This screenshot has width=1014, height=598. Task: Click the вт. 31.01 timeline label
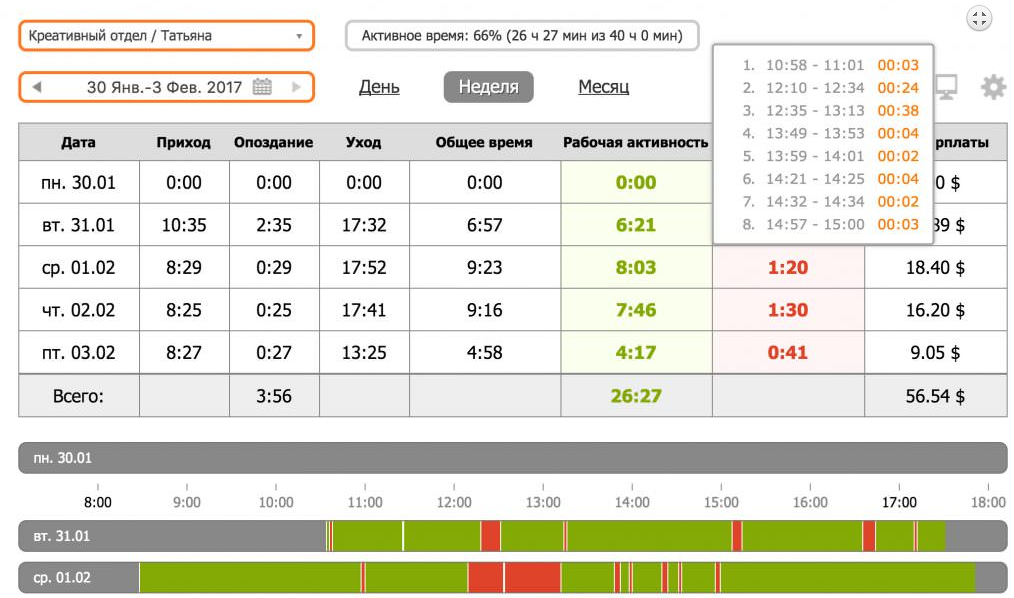click(62, 536)
